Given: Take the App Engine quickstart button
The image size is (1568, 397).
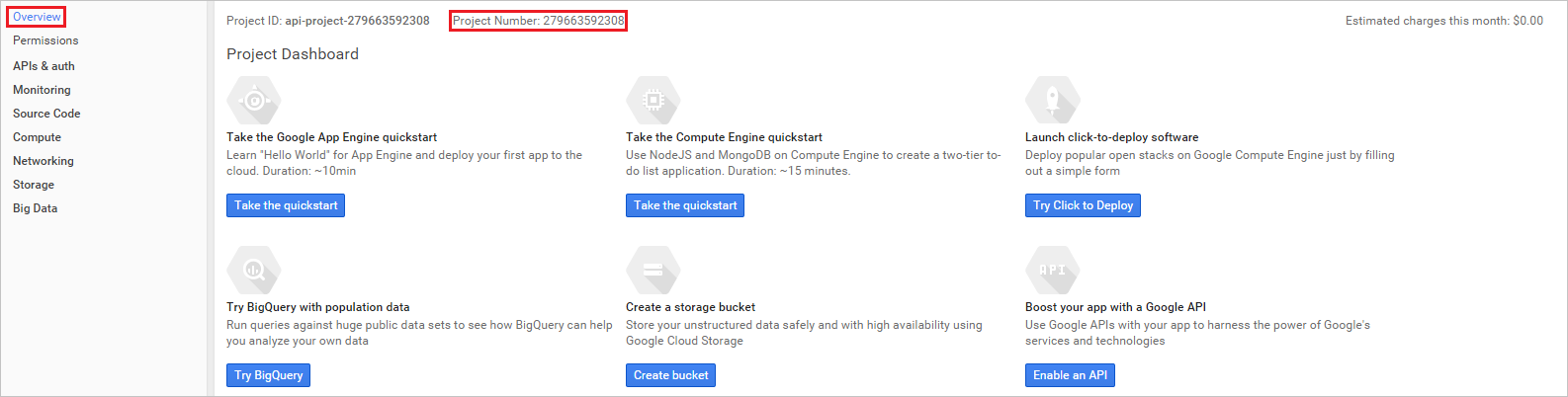Looking at the screenshot, I should point(286,205).
